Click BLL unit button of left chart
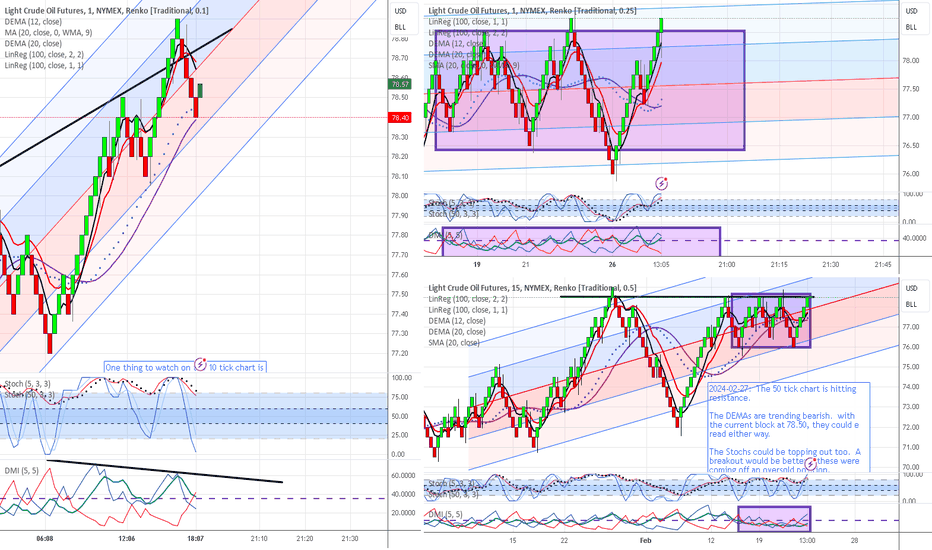The height and width of the screenshot is (550, 932). pyautogui.click(x=401, y=27)
